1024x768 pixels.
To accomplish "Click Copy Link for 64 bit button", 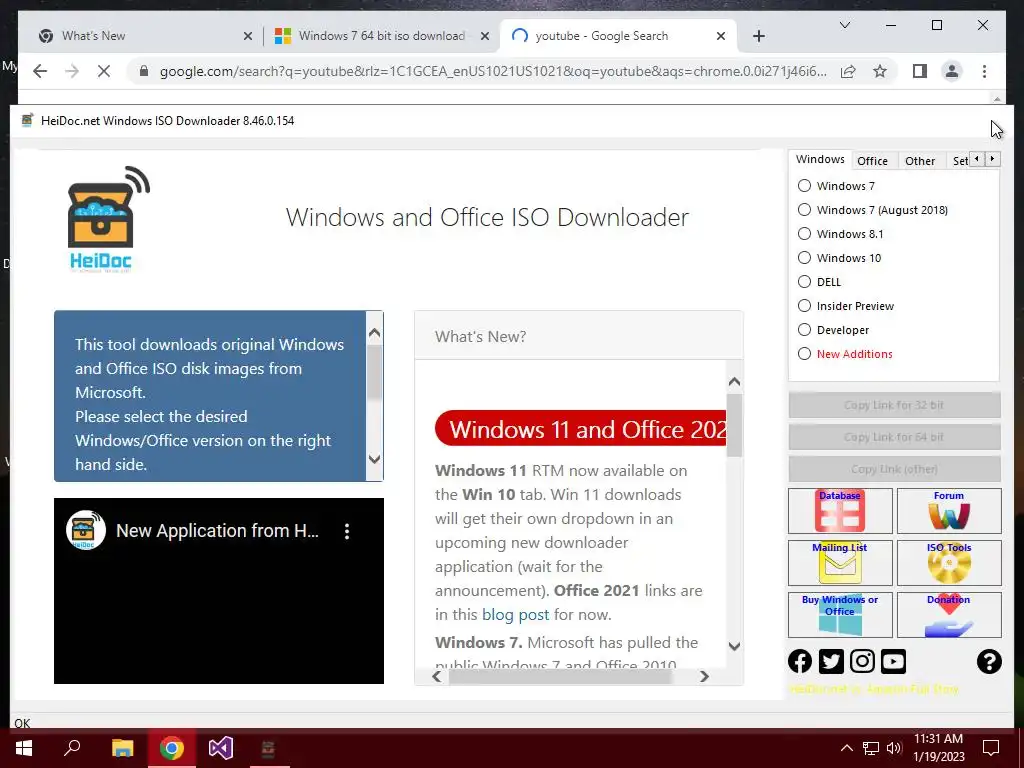I will [x=894, y=437].
